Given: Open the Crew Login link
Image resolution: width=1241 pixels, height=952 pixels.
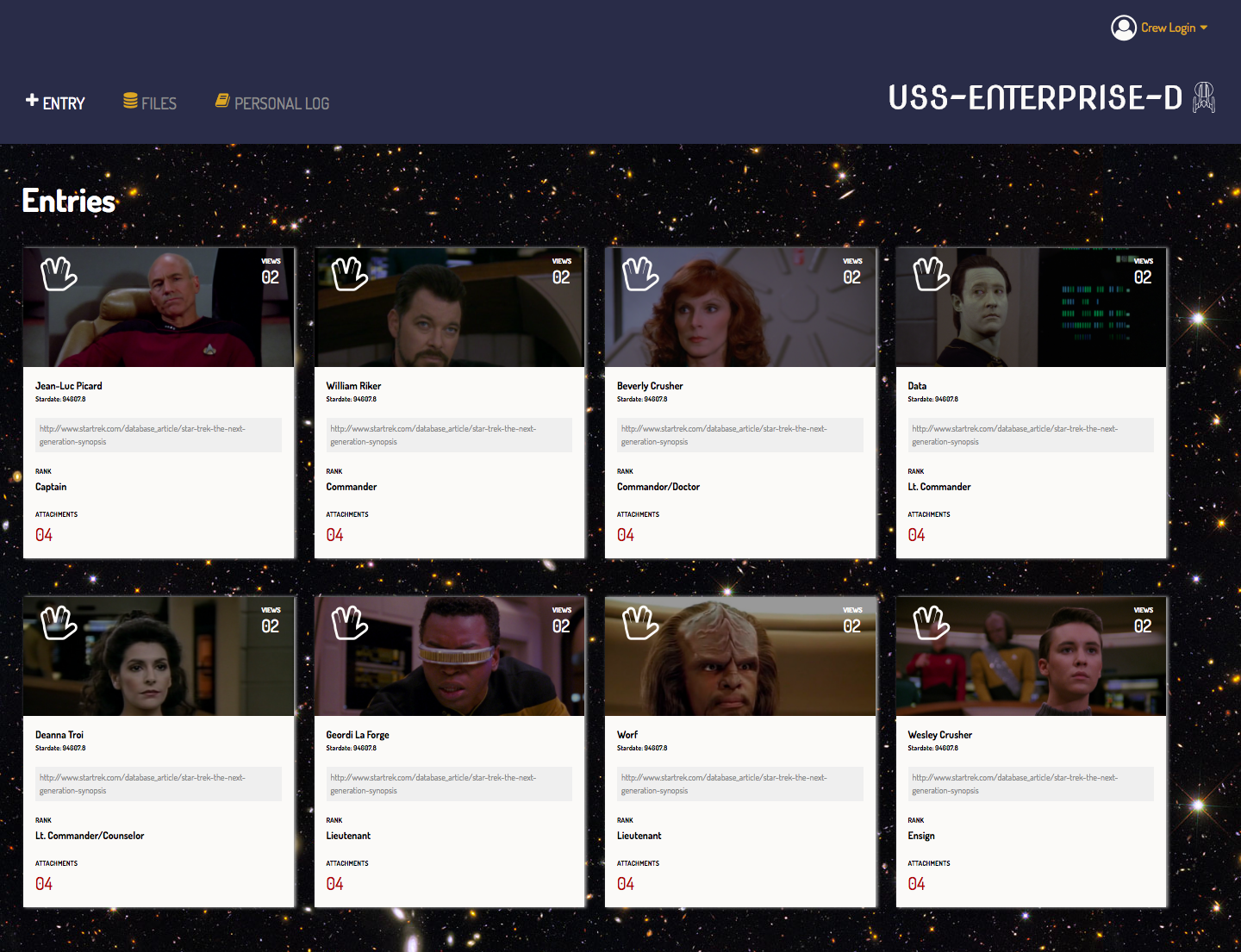Looking at the screenshot, I should tap(1168, 28).
